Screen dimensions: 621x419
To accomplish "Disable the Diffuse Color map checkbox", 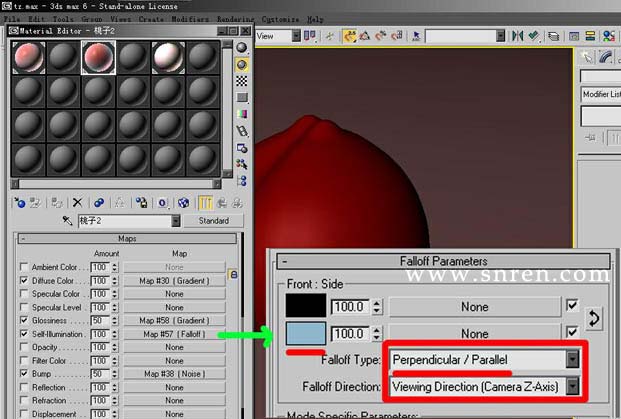I will coord(24,280).
